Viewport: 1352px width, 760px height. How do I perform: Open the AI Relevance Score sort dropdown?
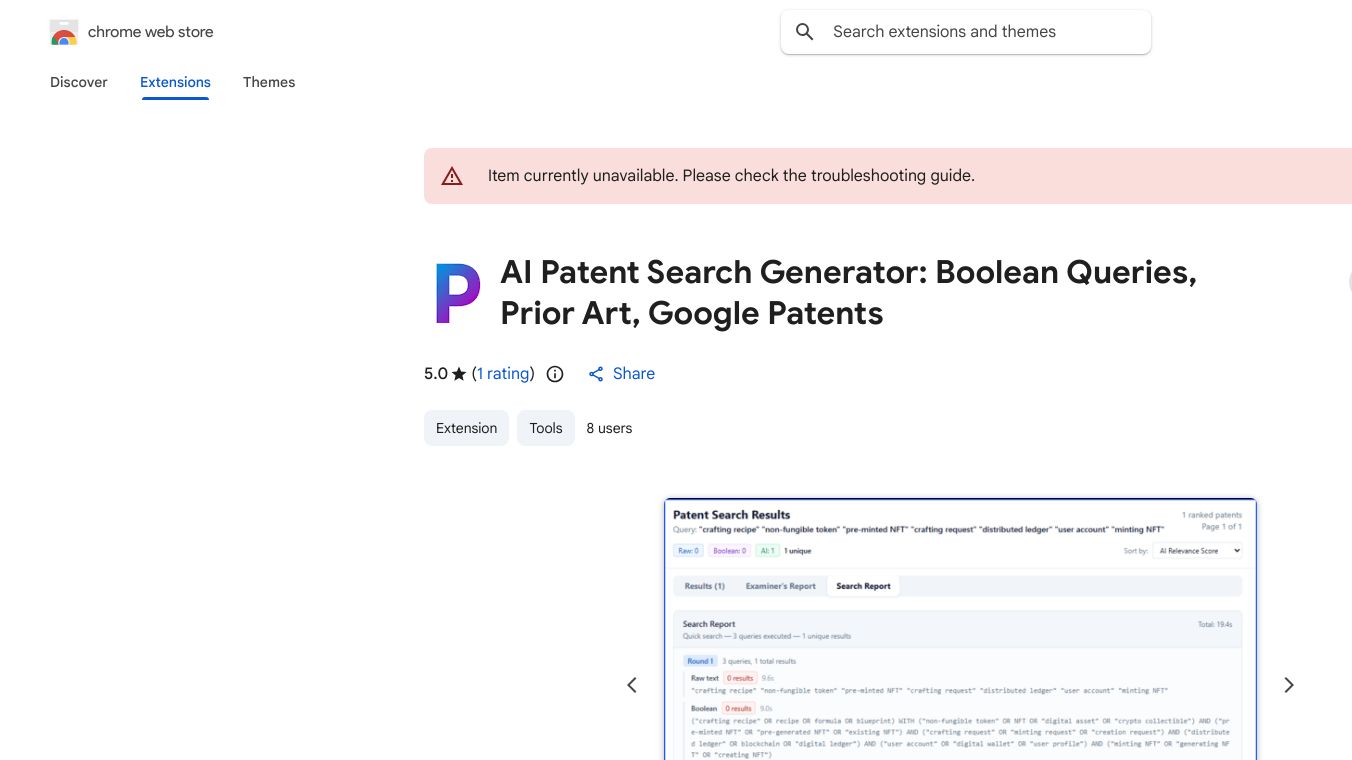click(1198, 550)
